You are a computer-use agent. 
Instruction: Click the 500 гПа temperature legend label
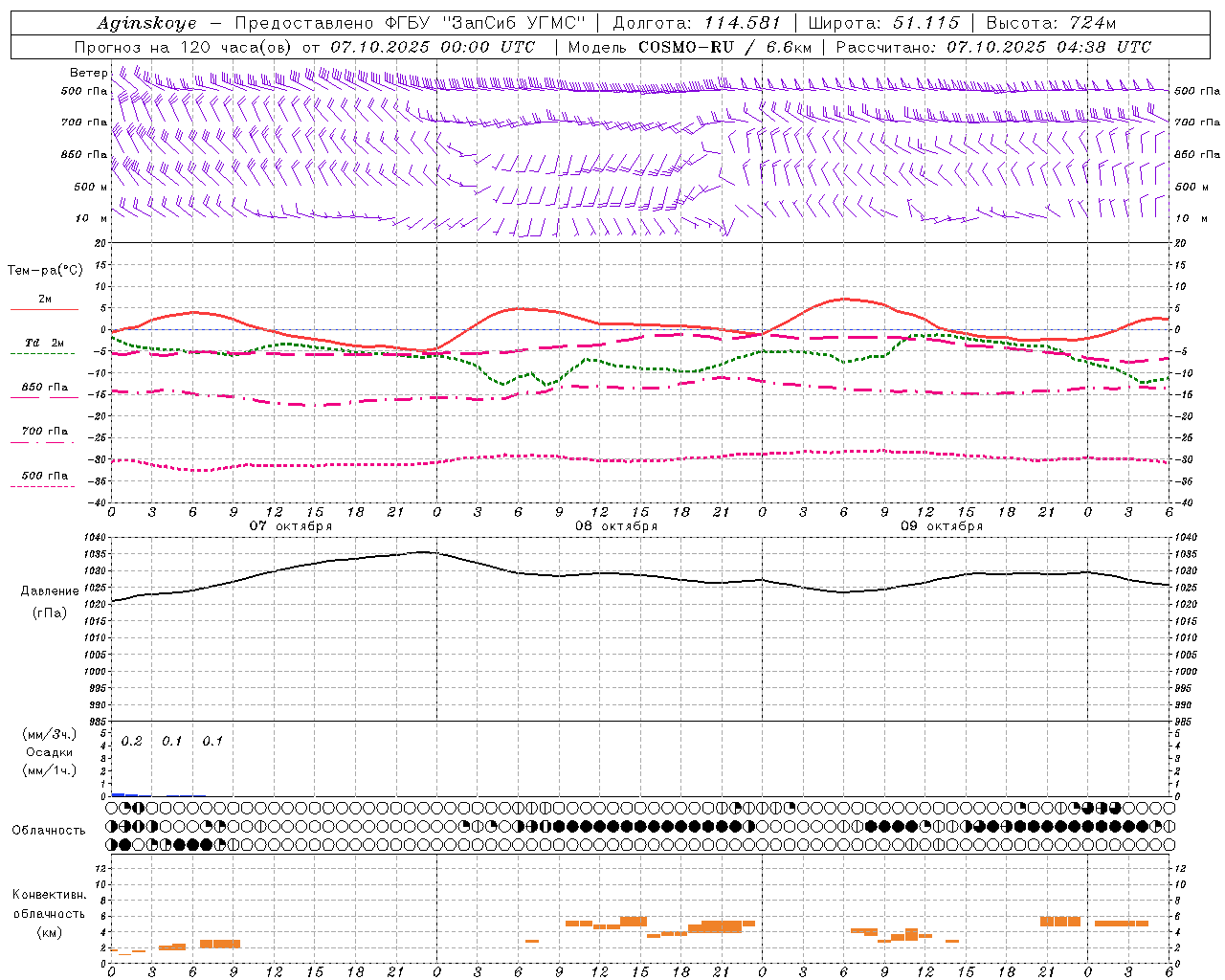coord(45,476)
